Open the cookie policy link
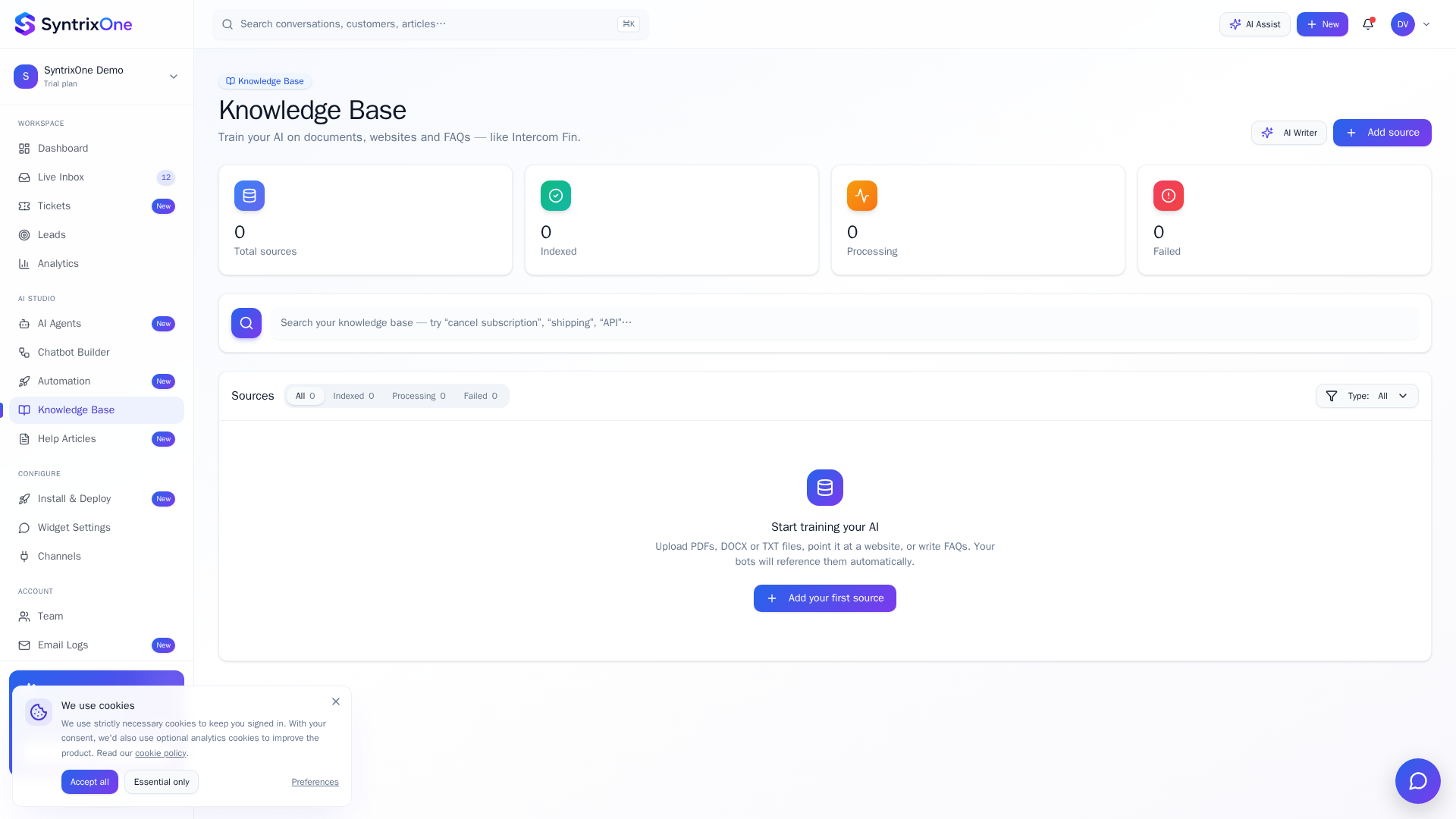 tap(161, 753)
